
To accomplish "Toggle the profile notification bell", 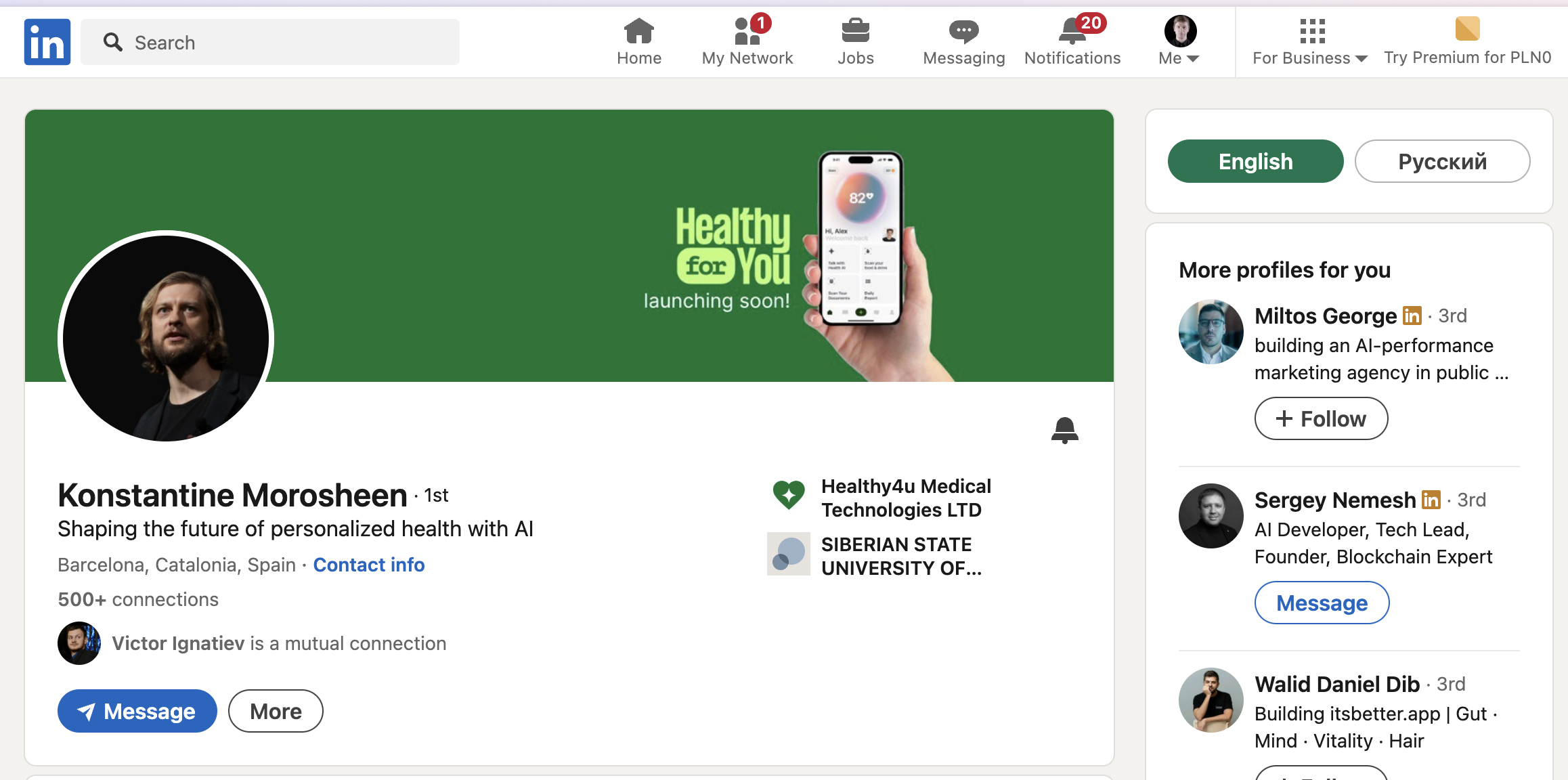I will coord(1064,430).
